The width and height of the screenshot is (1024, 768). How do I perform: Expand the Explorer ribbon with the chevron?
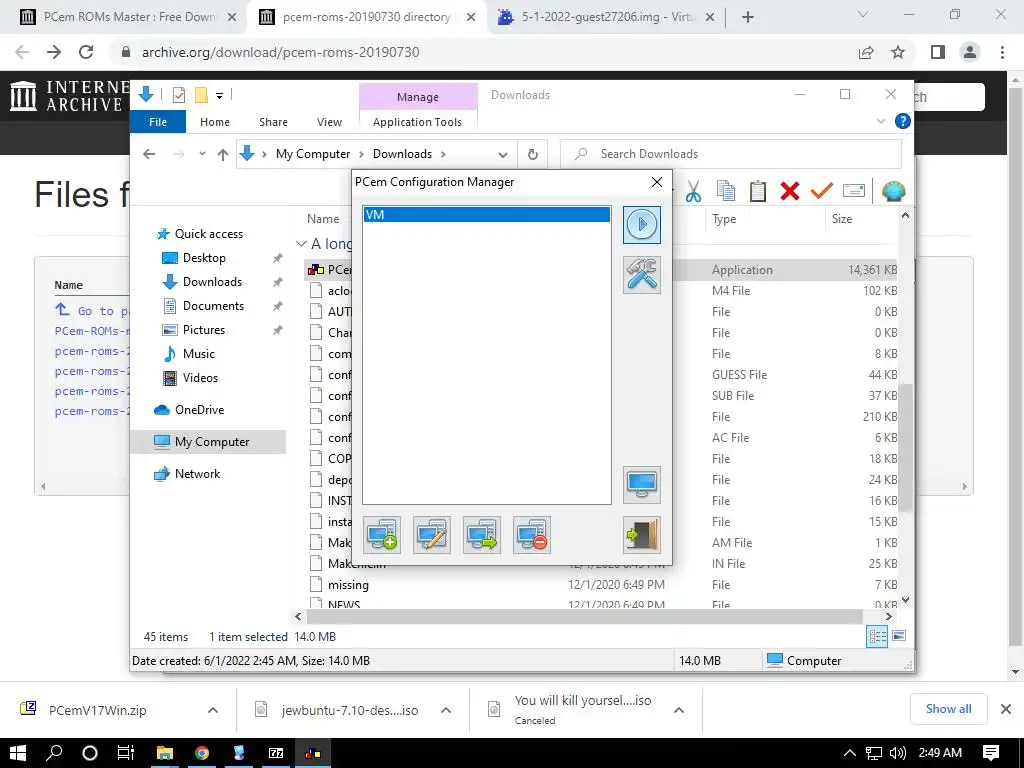tap(880, 121)
